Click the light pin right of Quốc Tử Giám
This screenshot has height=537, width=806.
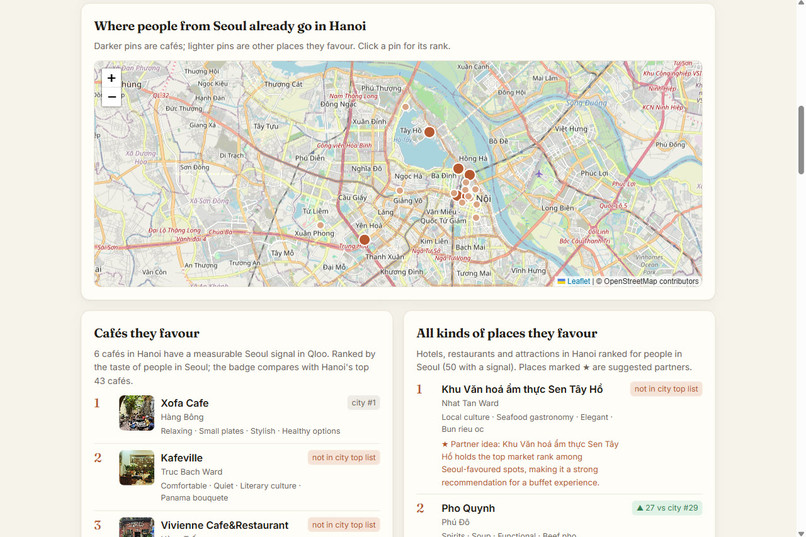tap(476, 218)
